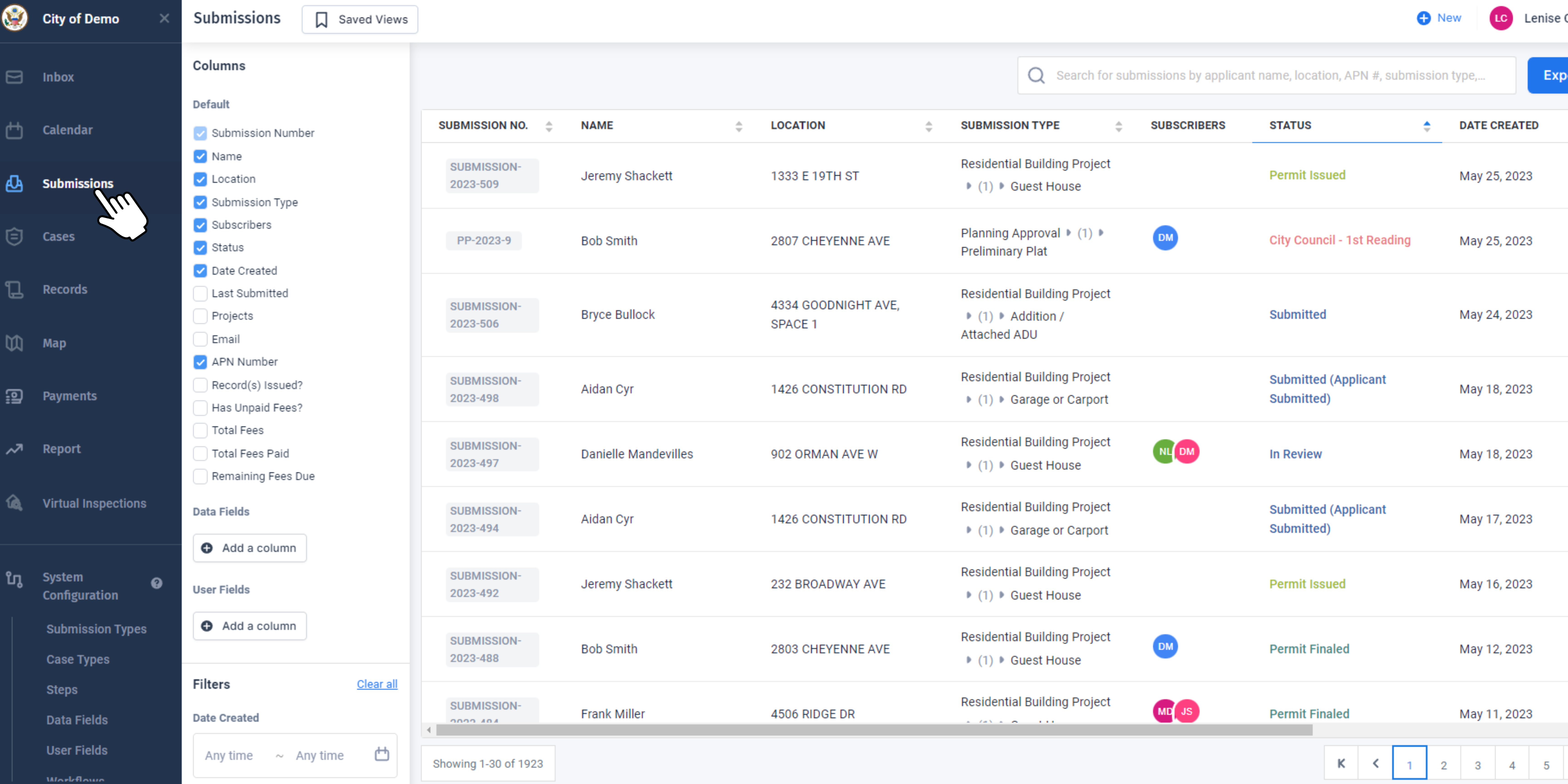Go to the Records menu item
This screenshot has height=784, width=1568.
click(64, 290)
